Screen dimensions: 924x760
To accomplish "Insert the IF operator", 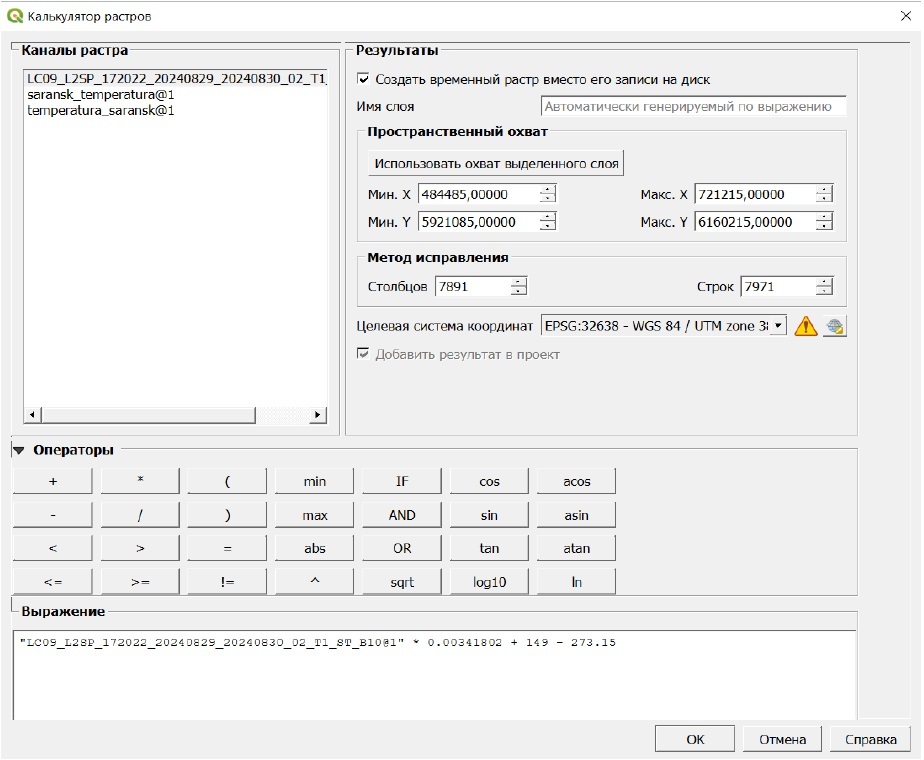I will (x=402, y=481).
